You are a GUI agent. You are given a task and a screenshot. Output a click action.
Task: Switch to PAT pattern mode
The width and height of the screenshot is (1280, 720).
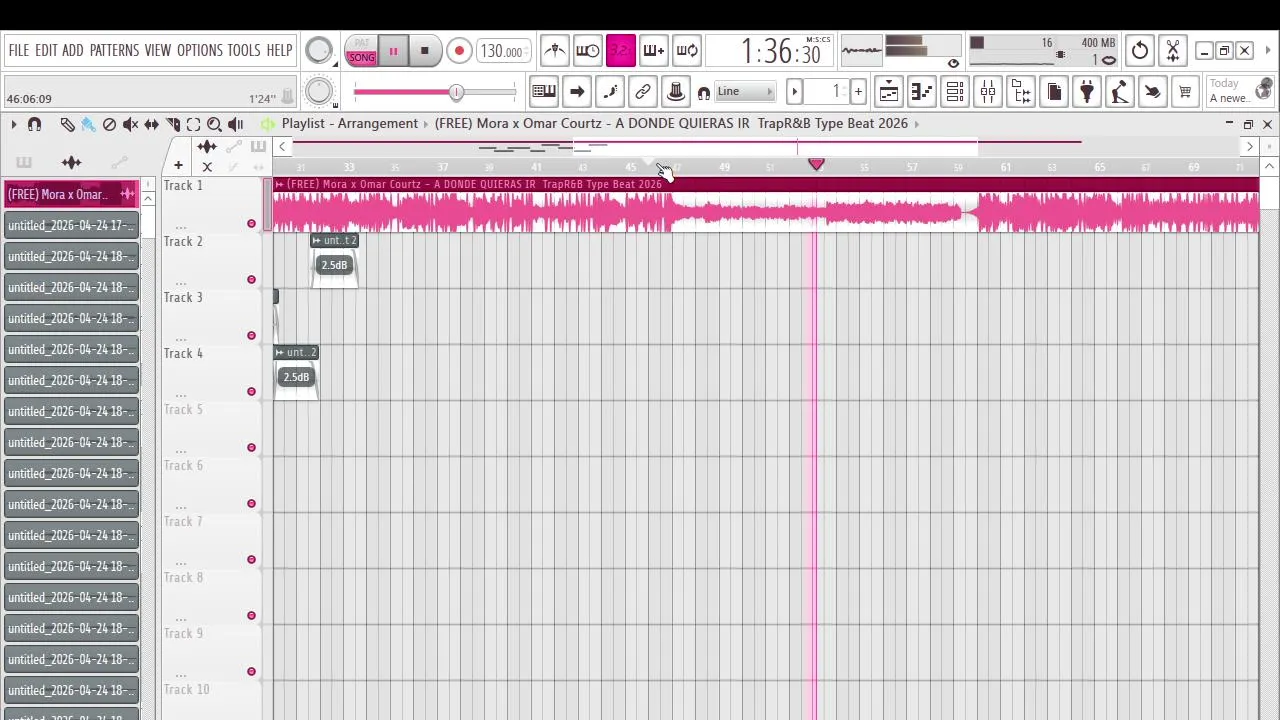pyautogui.click(x=362, y=44)
